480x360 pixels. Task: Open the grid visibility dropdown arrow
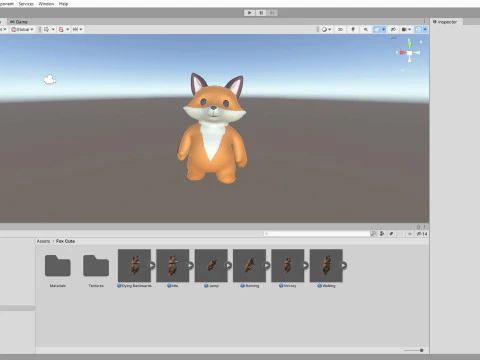pyautogui.click(x=53, y=29)
